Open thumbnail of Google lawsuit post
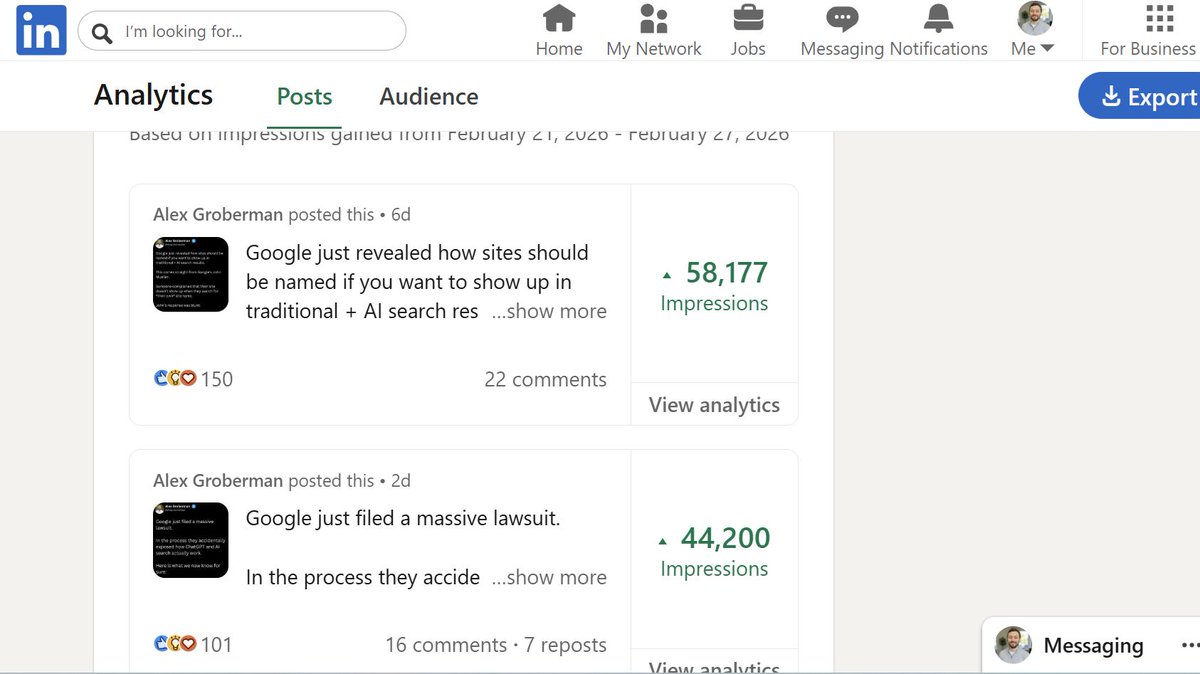 coord(191,541)
